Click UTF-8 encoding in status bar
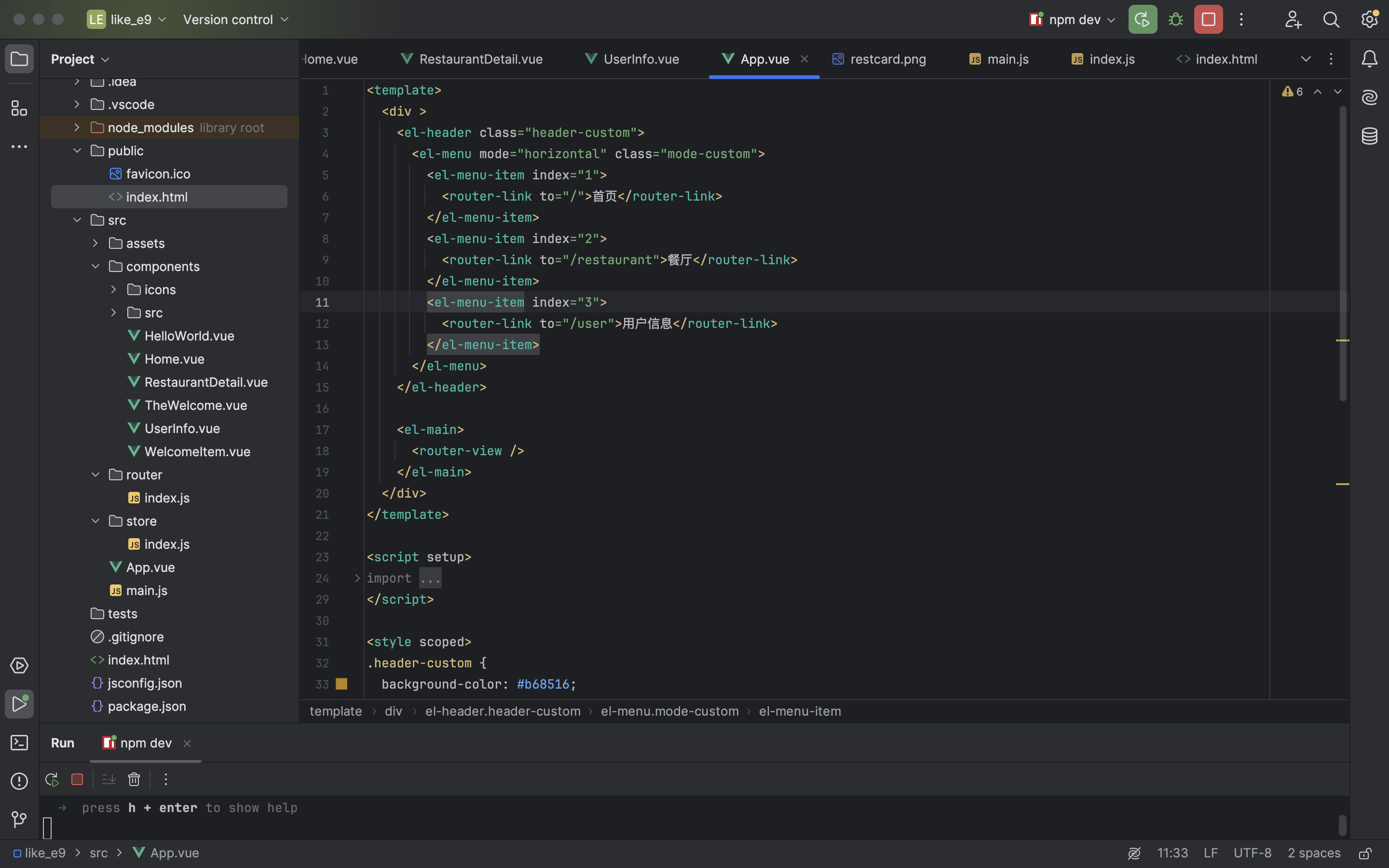This screenshot has height=868, width=1389. click(x=1252, y=853)
